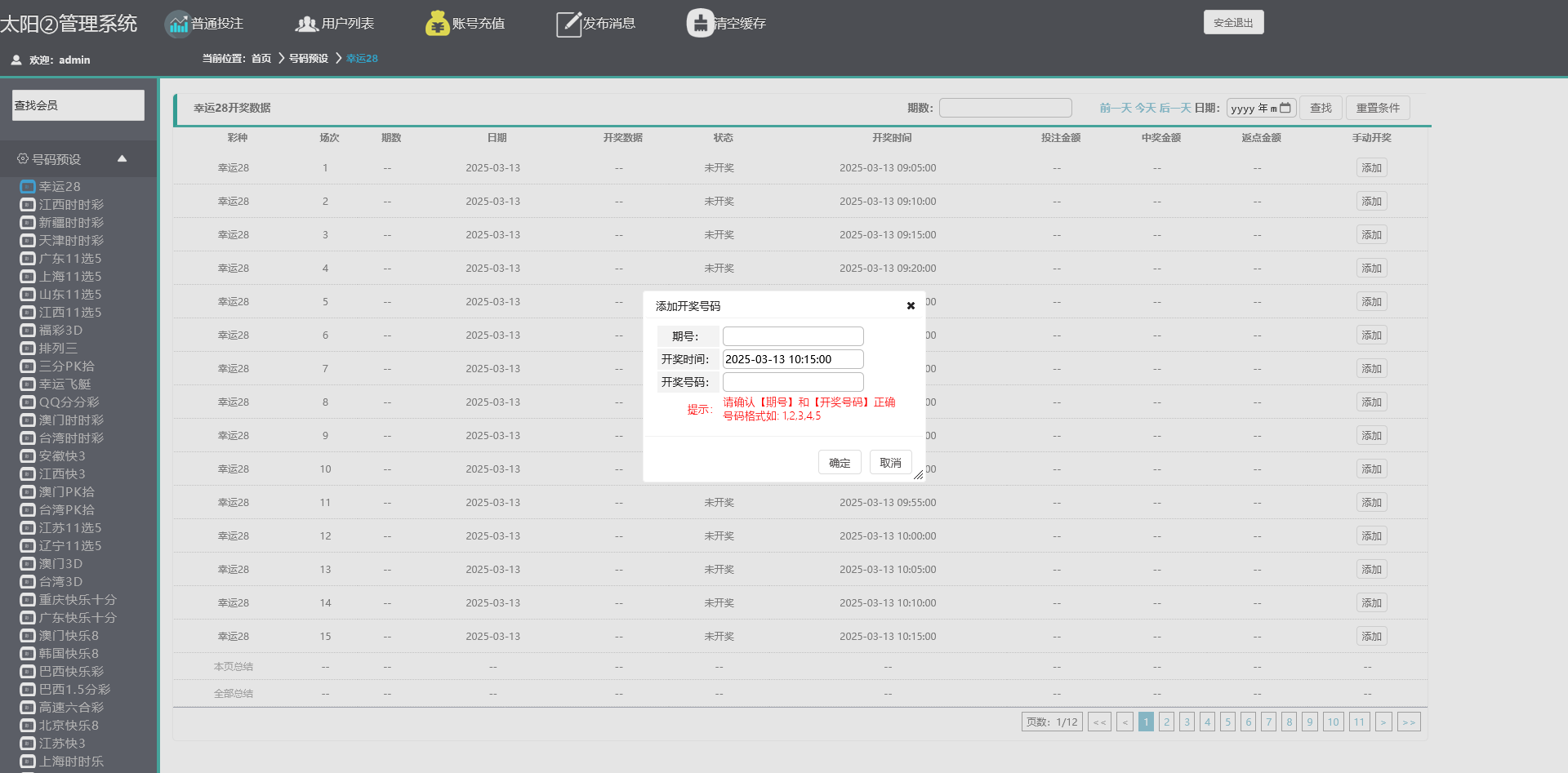The image size is (1568, 773).
Task: Go to page 5
Action: (x=1227, y=722)
